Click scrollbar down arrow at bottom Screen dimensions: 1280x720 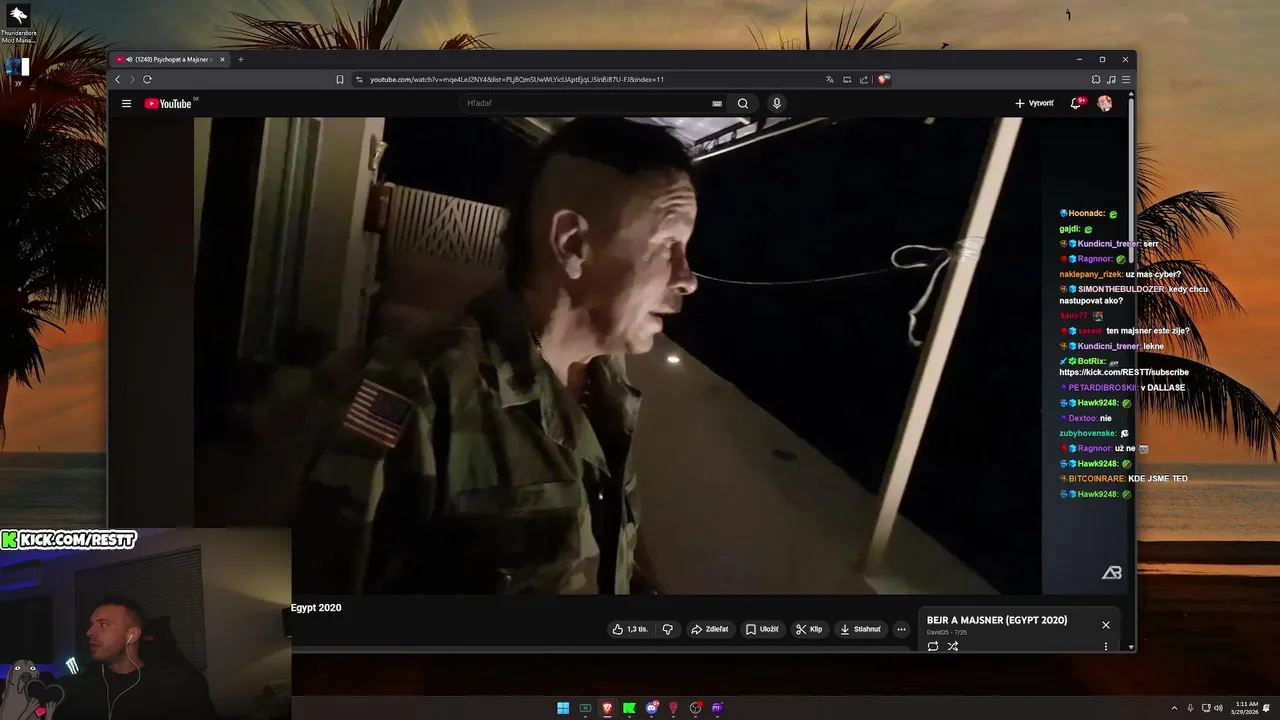(x=1132, y=647)
